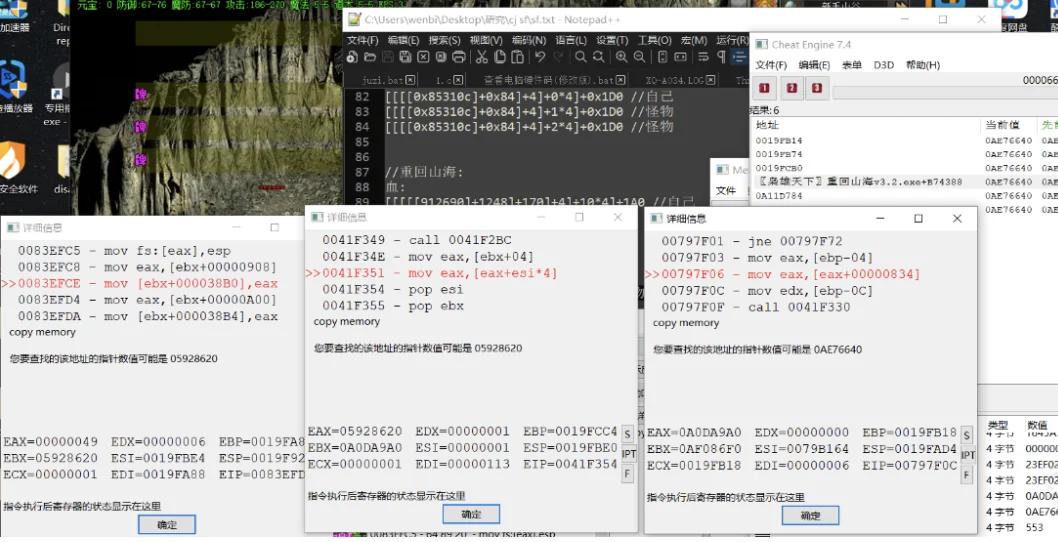Click the Cut scissors icon in Notepad++

[x=482, y=57]
